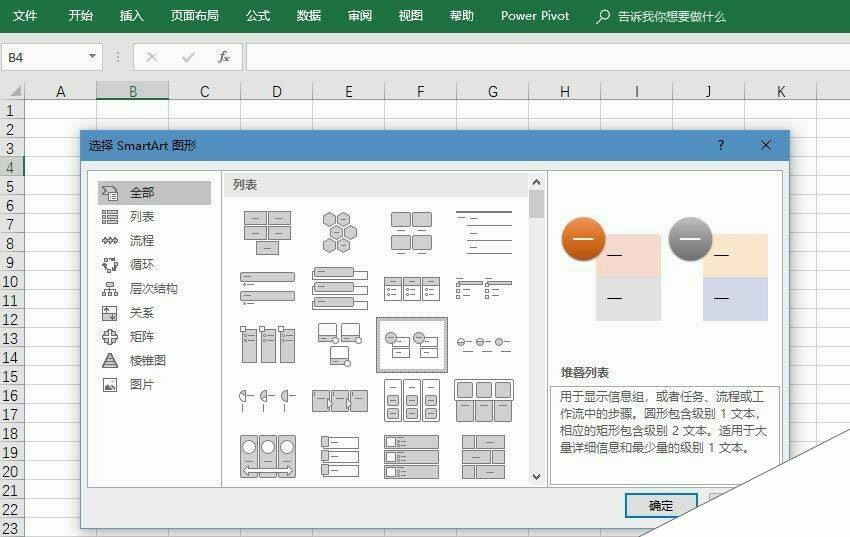Click the formula bar confirm checkmark icon

click(188, 57)
